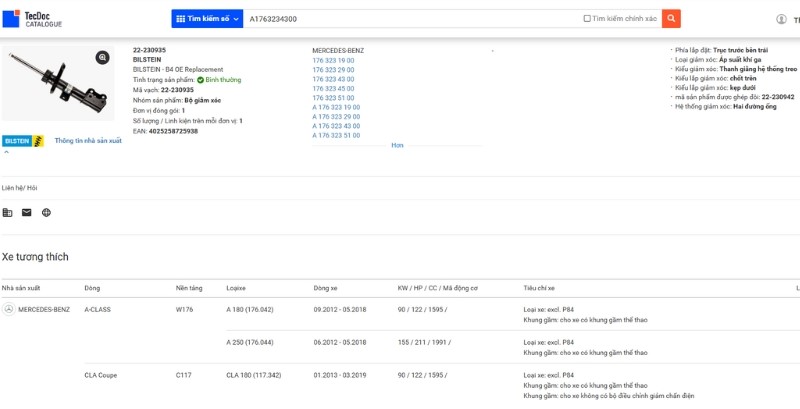Open the shock absorber product thumbnail
Screen dimensions: 800x409
pyautogui.click(x=58, y=84)
